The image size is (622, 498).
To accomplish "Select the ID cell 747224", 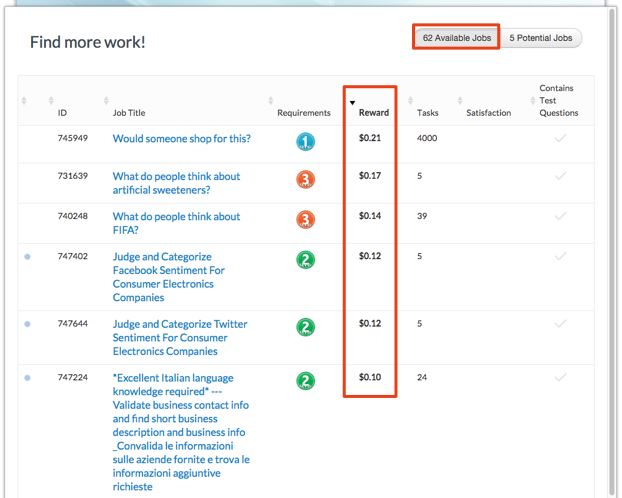I will click(73, 377).
